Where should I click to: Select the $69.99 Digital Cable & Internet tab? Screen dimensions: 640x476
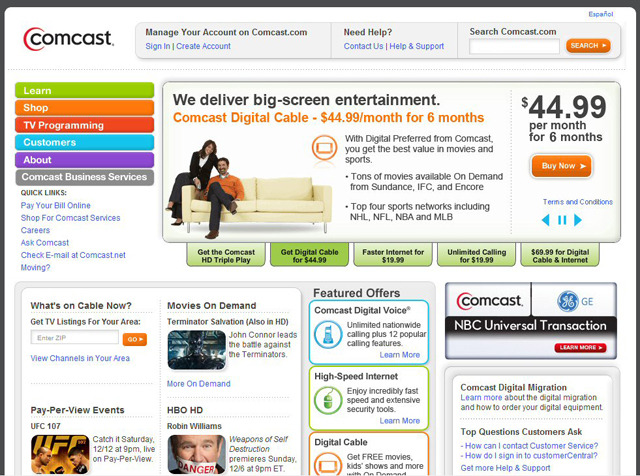pos(560,256)
